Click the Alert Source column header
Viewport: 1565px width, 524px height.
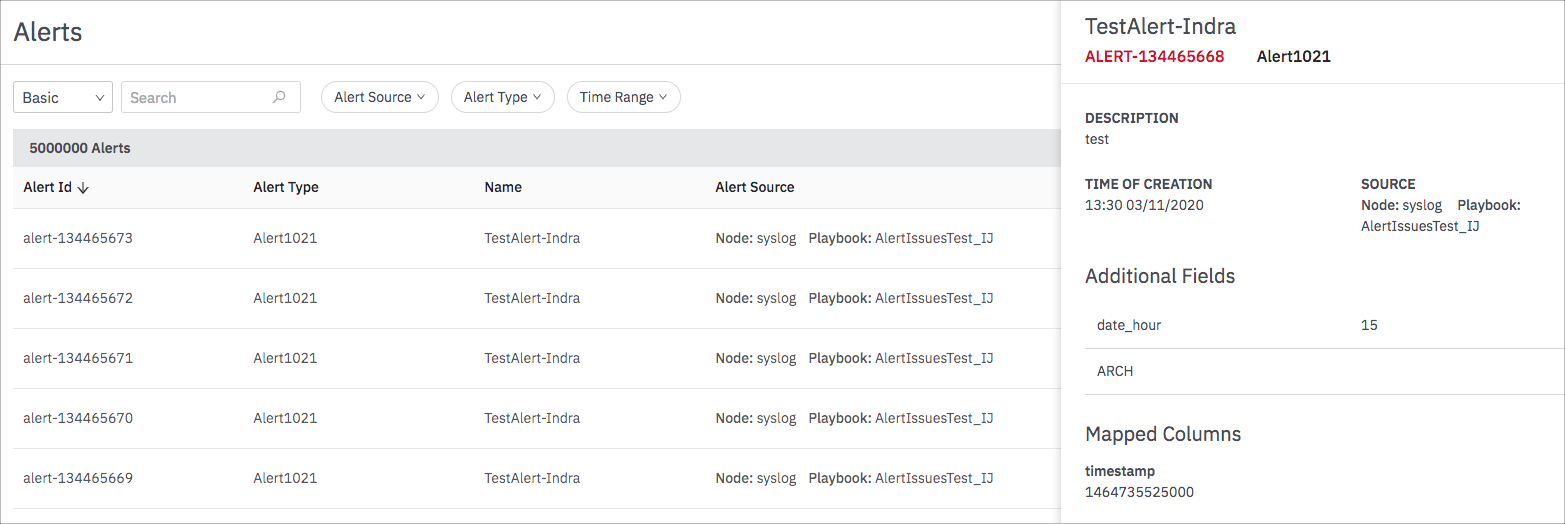pos(755,187)
